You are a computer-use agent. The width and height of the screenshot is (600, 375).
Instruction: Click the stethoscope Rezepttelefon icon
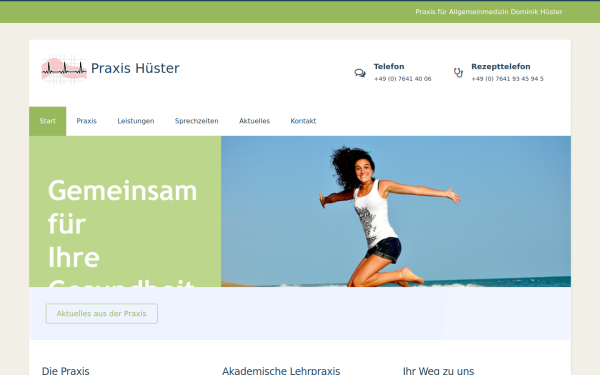pyautogui.click(x=458, y=72)
